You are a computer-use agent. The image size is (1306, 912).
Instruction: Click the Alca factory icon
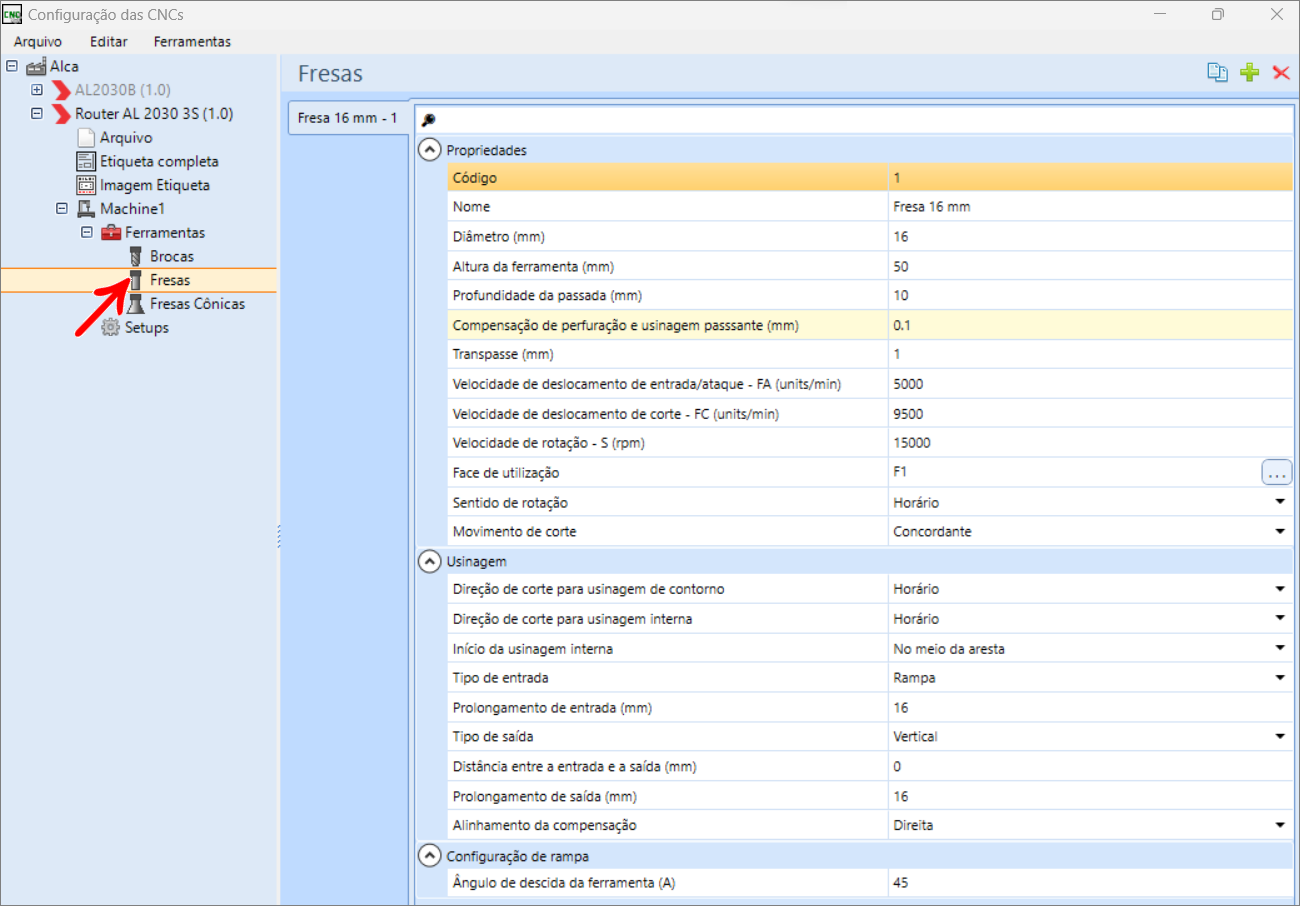(x=36, y=67)
